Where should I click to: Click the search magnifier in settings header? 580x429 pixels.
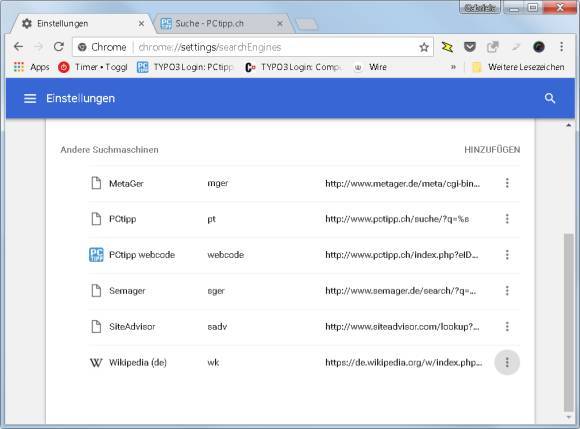[x=550, y=98]
